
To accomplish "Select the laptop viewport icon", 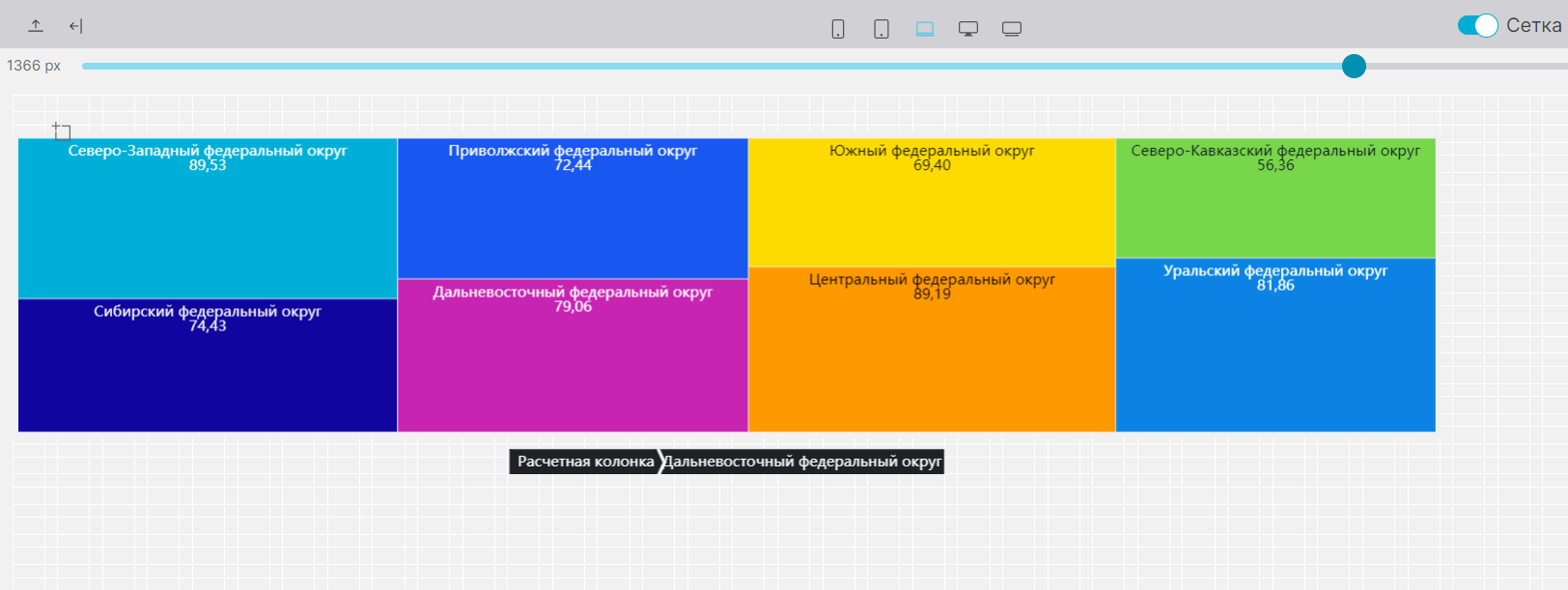I will [x=925, y=29].
